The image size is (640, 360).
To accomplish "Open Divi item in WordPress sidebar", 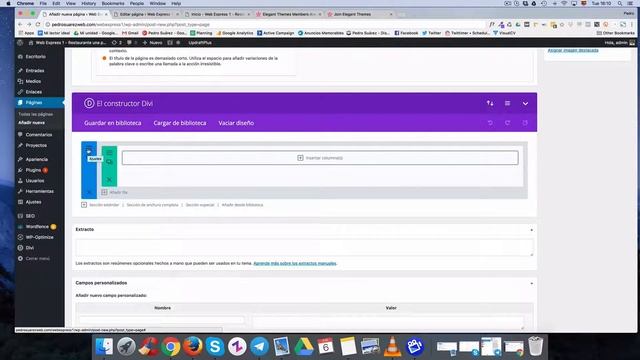I will click(30, 248).
